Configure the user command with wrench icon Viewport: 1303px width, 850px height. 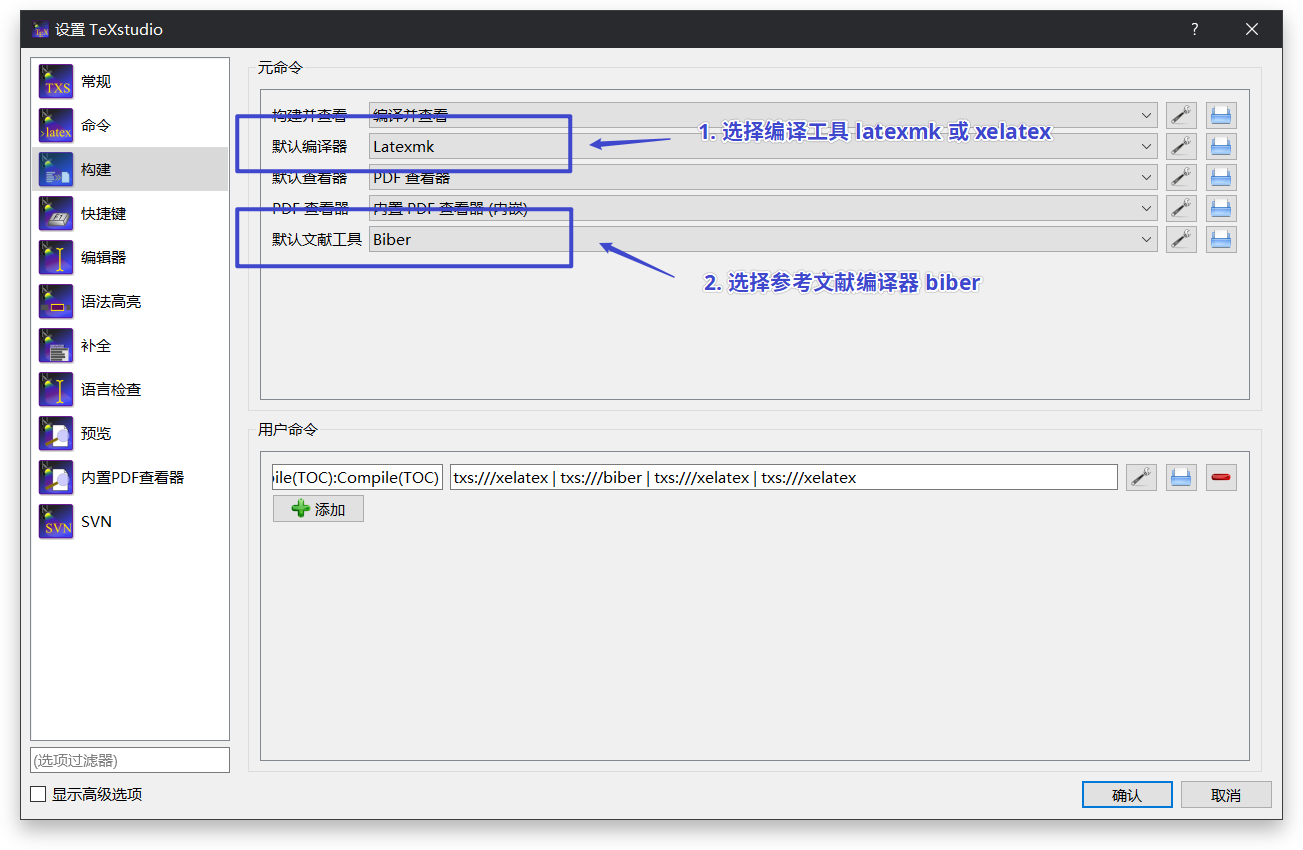click(x=1141, y=477)
